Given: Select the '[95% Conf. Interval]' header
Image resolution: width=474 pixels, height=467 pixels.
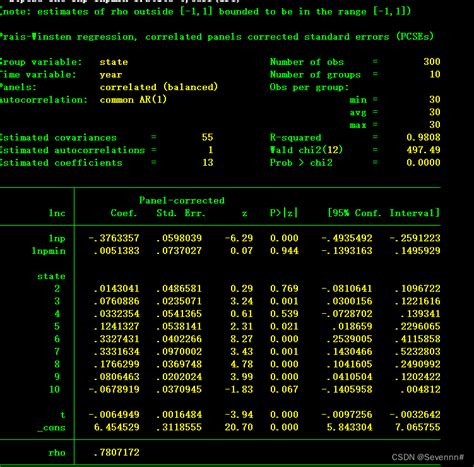Looking at the screenshot, I should pyautogui.click(x=383, y=213).
